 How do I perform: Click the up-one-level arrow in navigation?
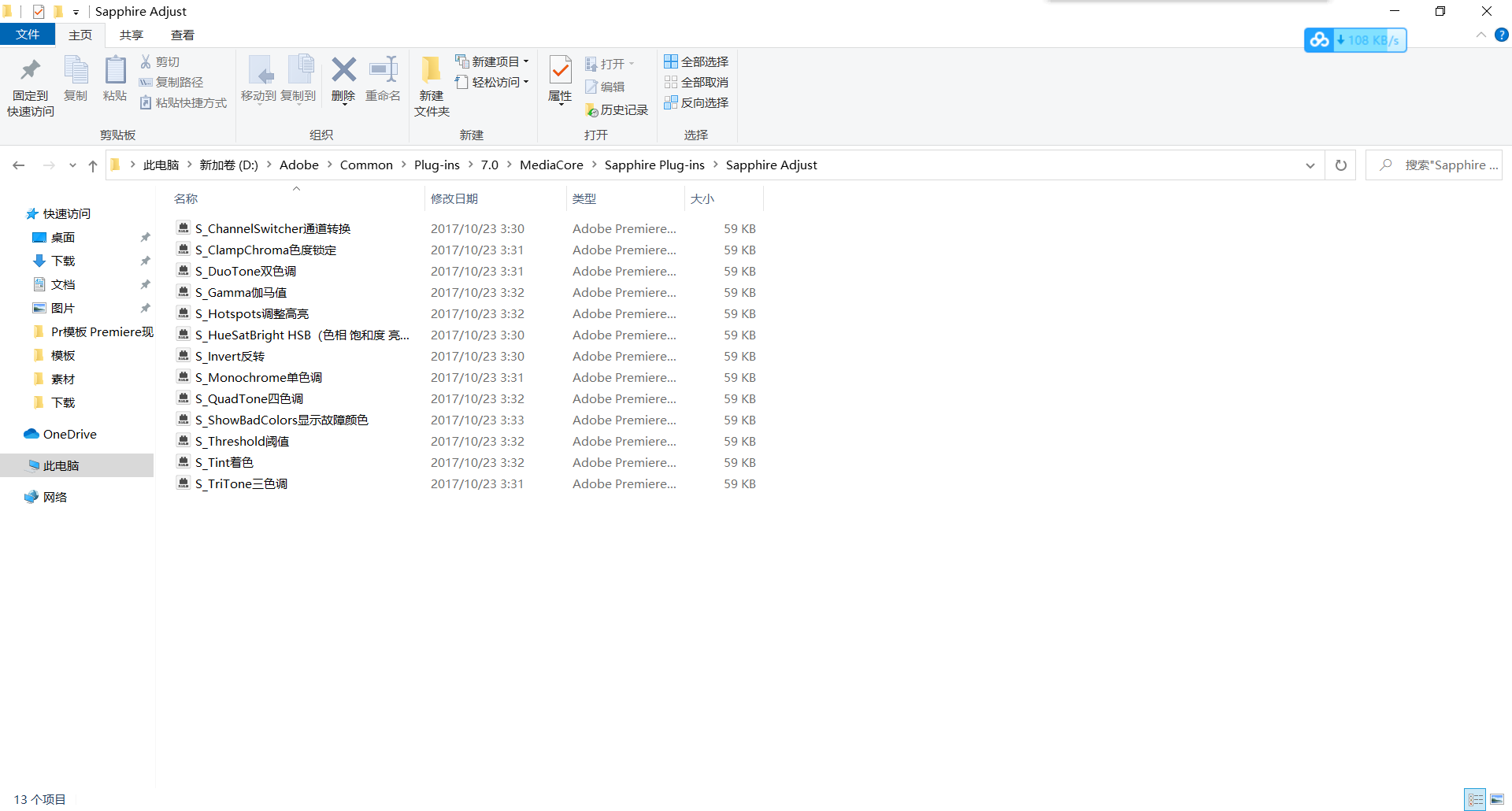[x=93, y=165]
